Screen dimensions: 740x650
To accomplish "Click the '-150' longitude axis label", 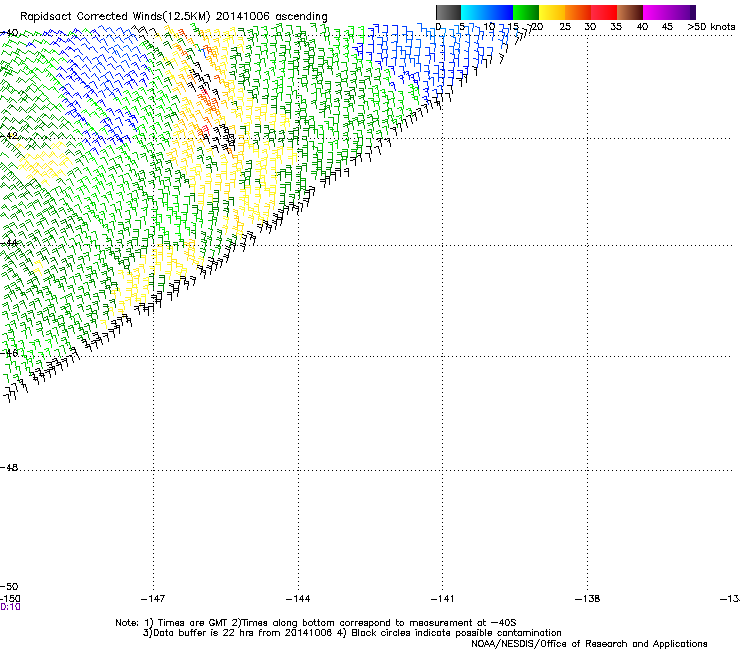I will click(10, 599).
